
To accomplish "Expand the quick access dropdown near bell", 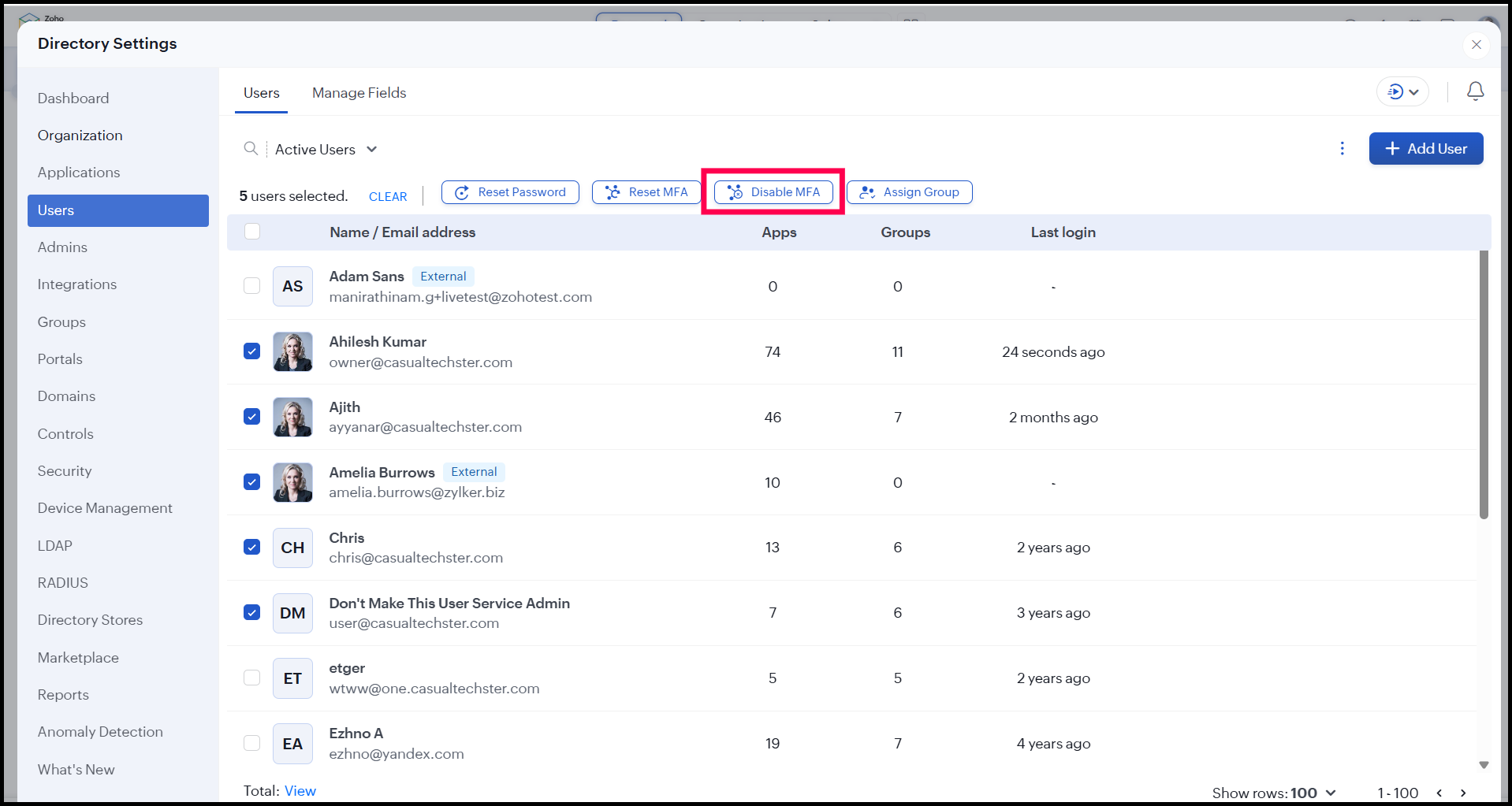I will (x=1402, y=92).
